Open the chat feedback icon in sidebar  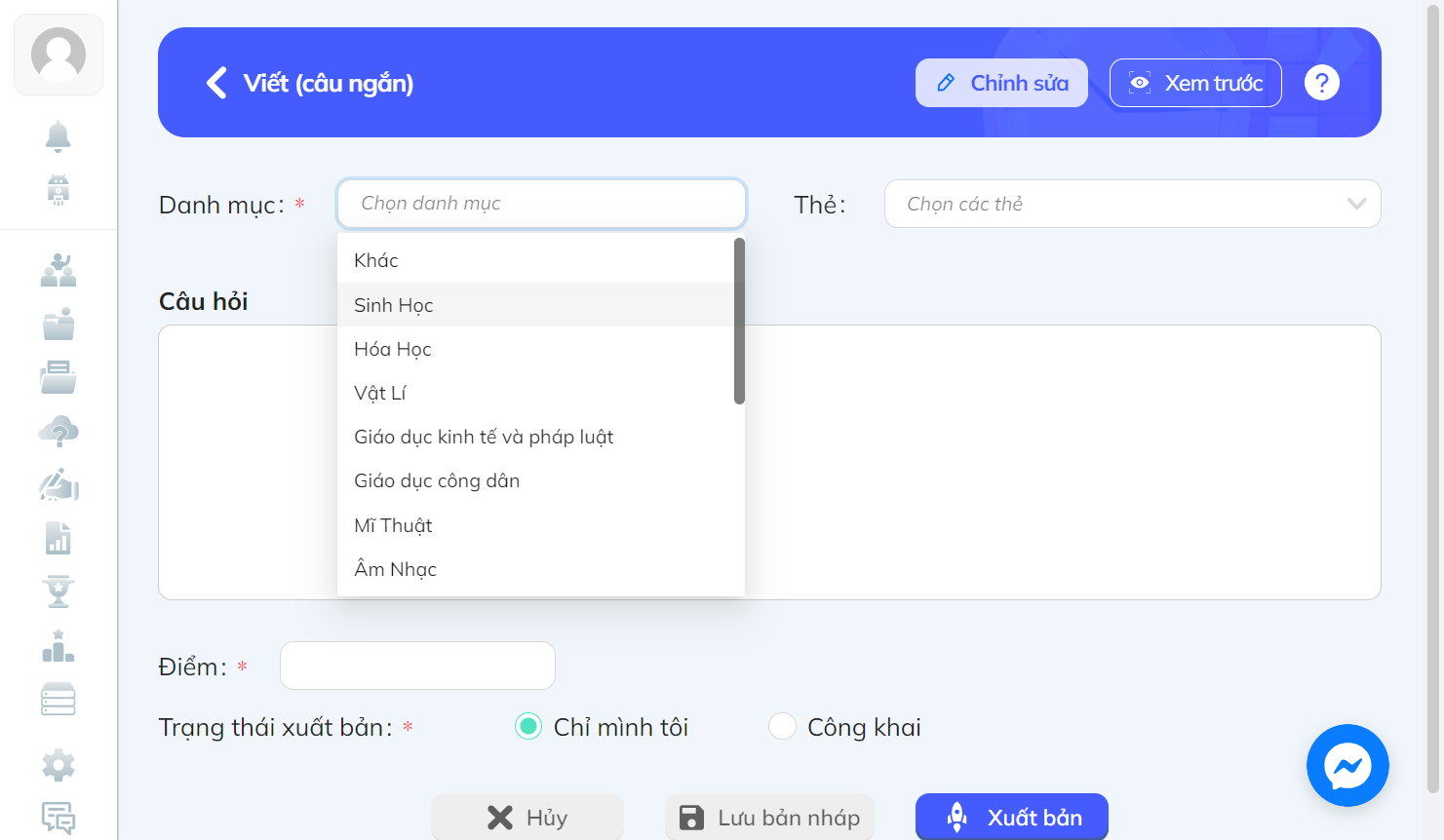(x=59, y=818)
